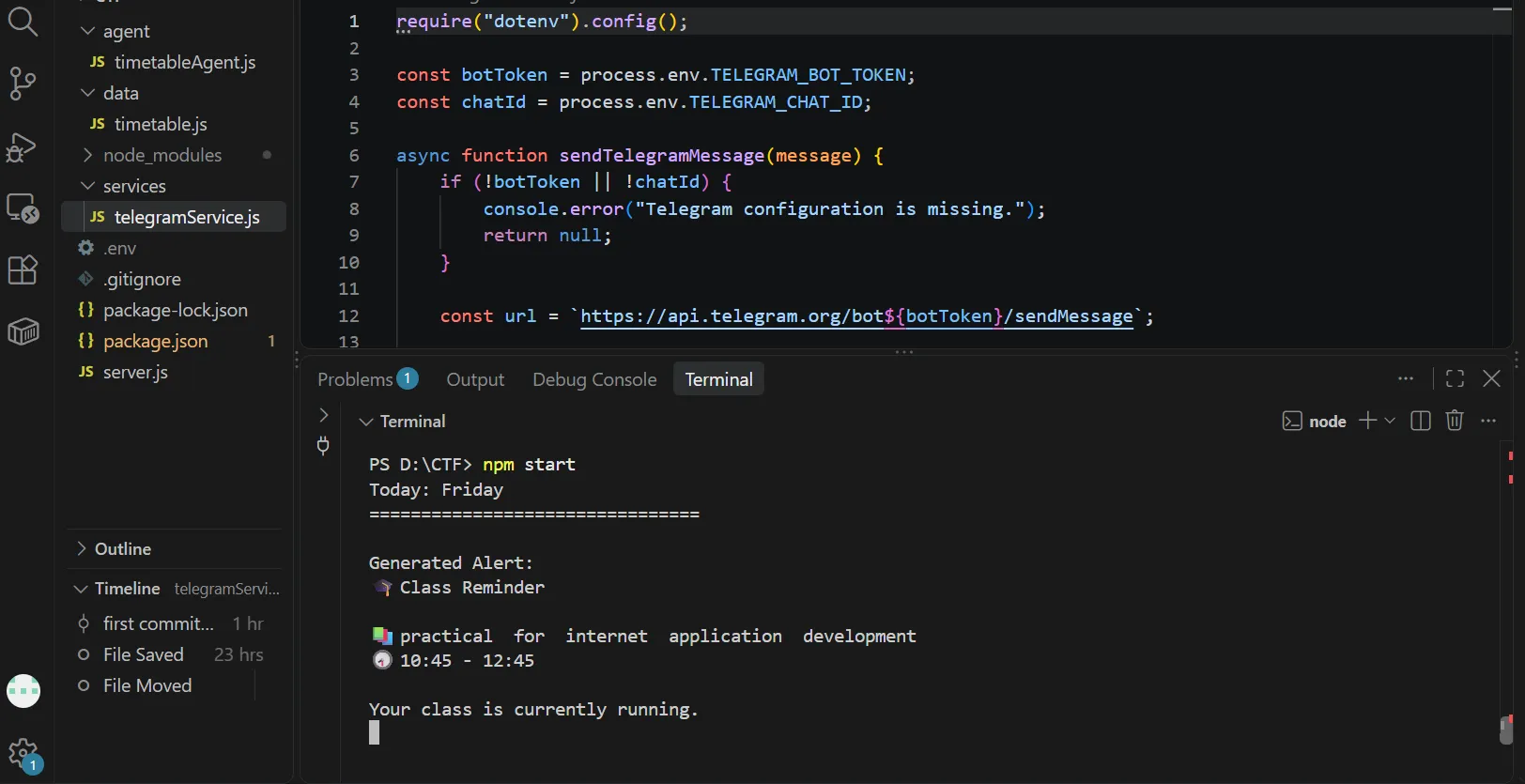
Task: Open package-lock.json file
Action: [174, 310]
